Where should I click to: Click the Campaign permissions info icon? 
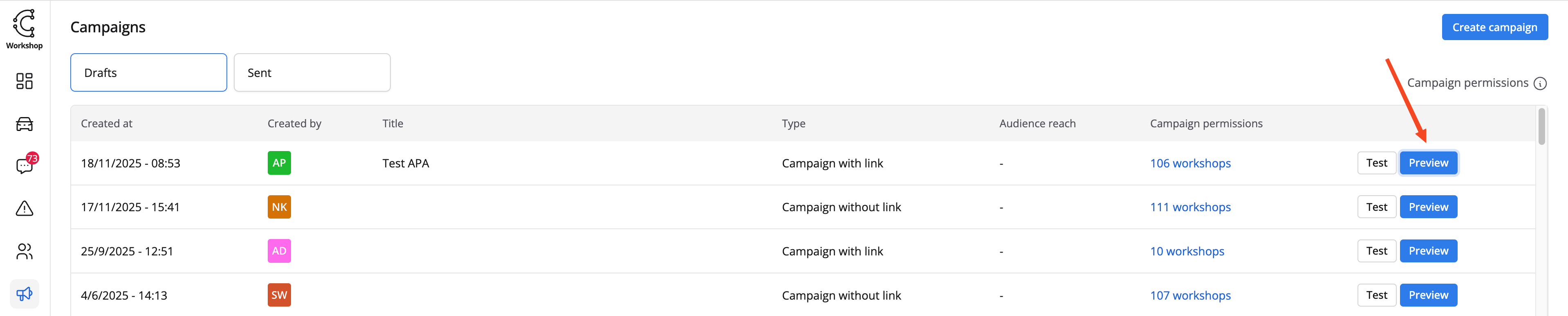[1540, 84]
